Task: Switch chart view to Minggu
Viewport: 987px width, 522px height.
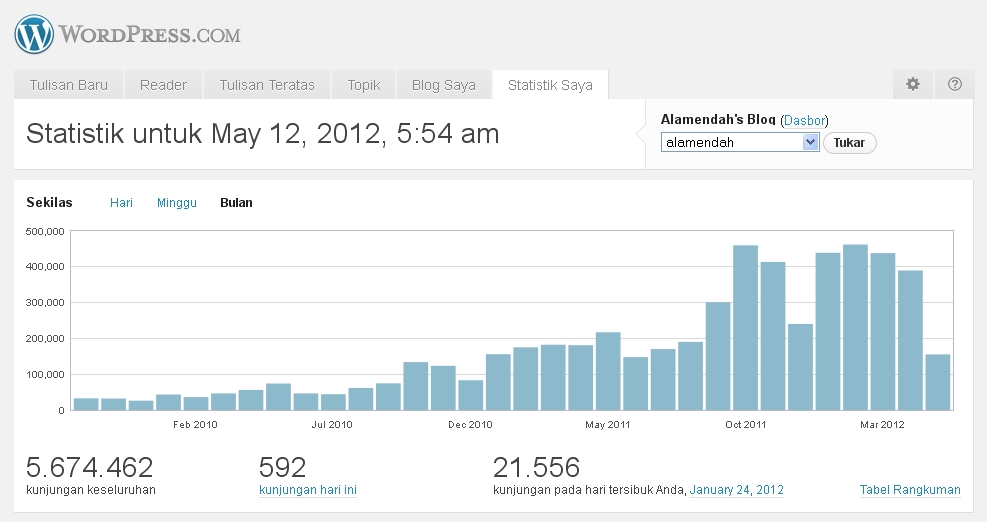Action: tap(176, 203)
